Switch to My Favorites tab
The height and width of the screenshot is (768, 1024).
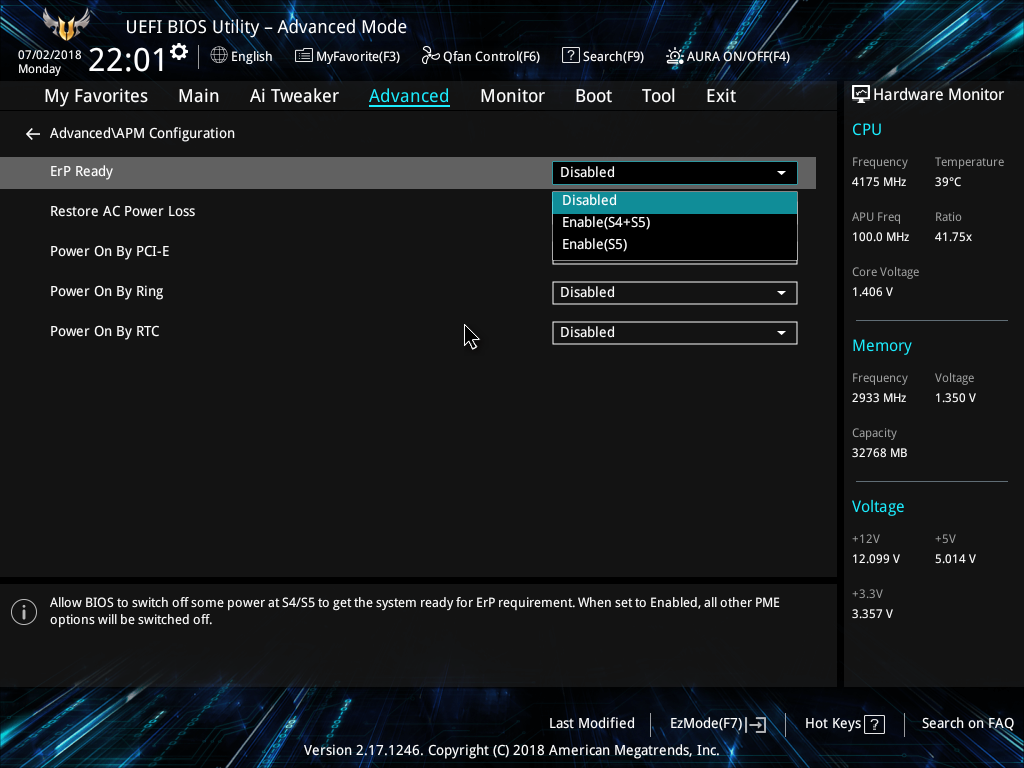(96, 96)
